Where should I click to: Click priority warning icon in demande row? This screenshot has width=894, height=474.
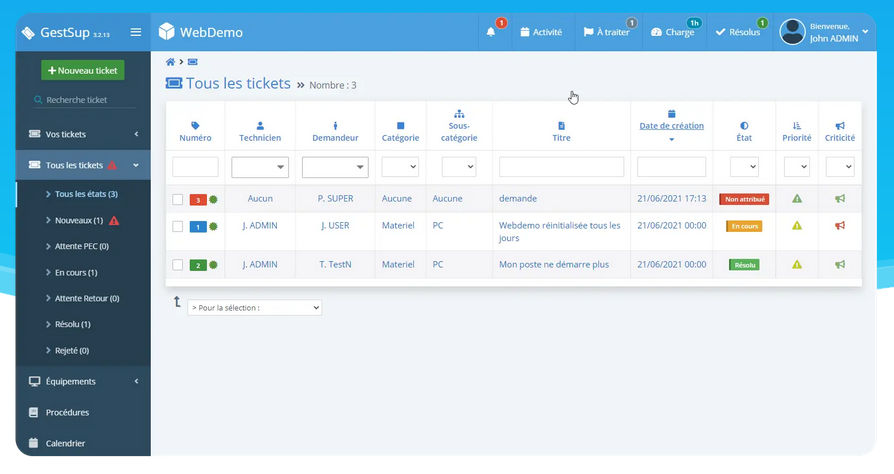point(797,198)
